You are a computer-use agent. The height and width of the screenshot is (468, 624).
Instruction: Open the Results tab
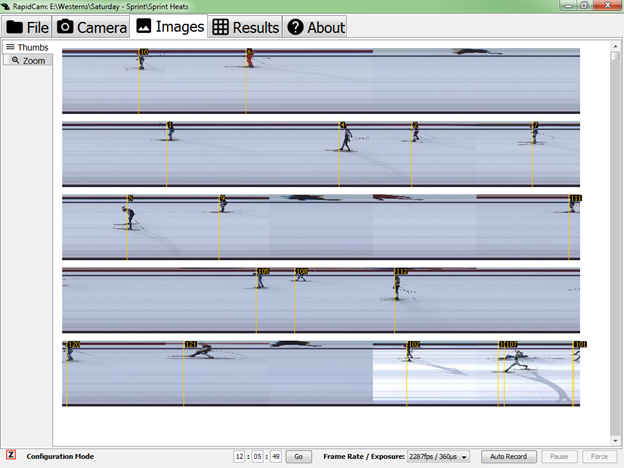[245, 27]
